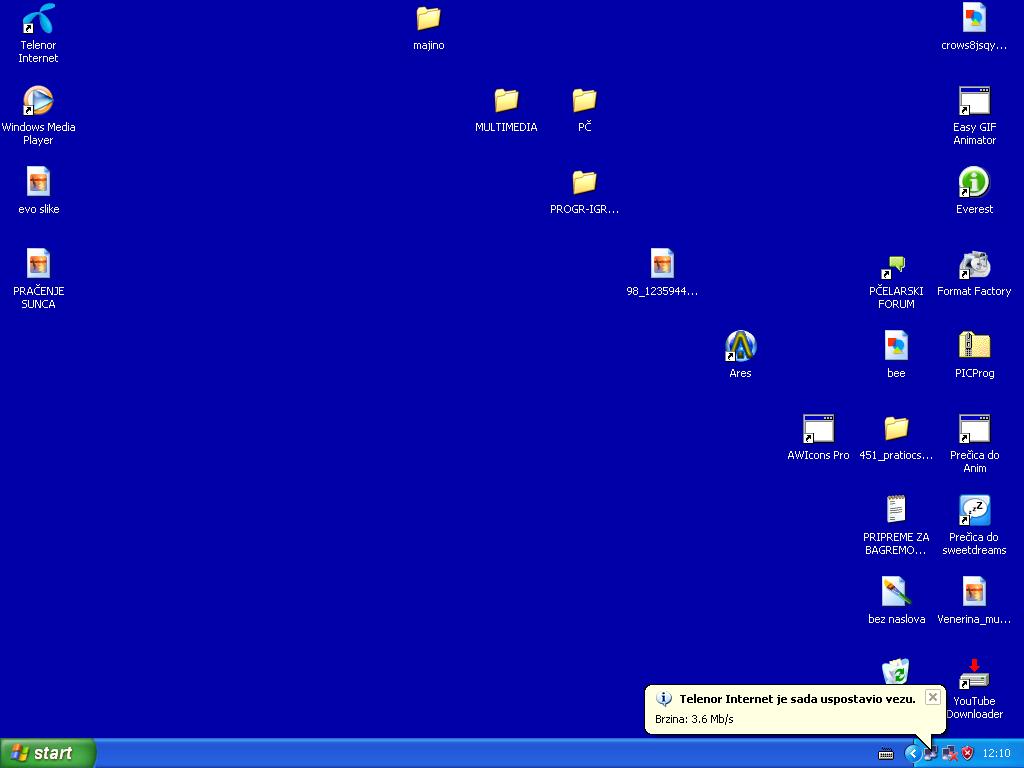This screenshot has width=1024, height=768.
Task: Open the Telenor Internet shortcut
Action: (38, 19)
